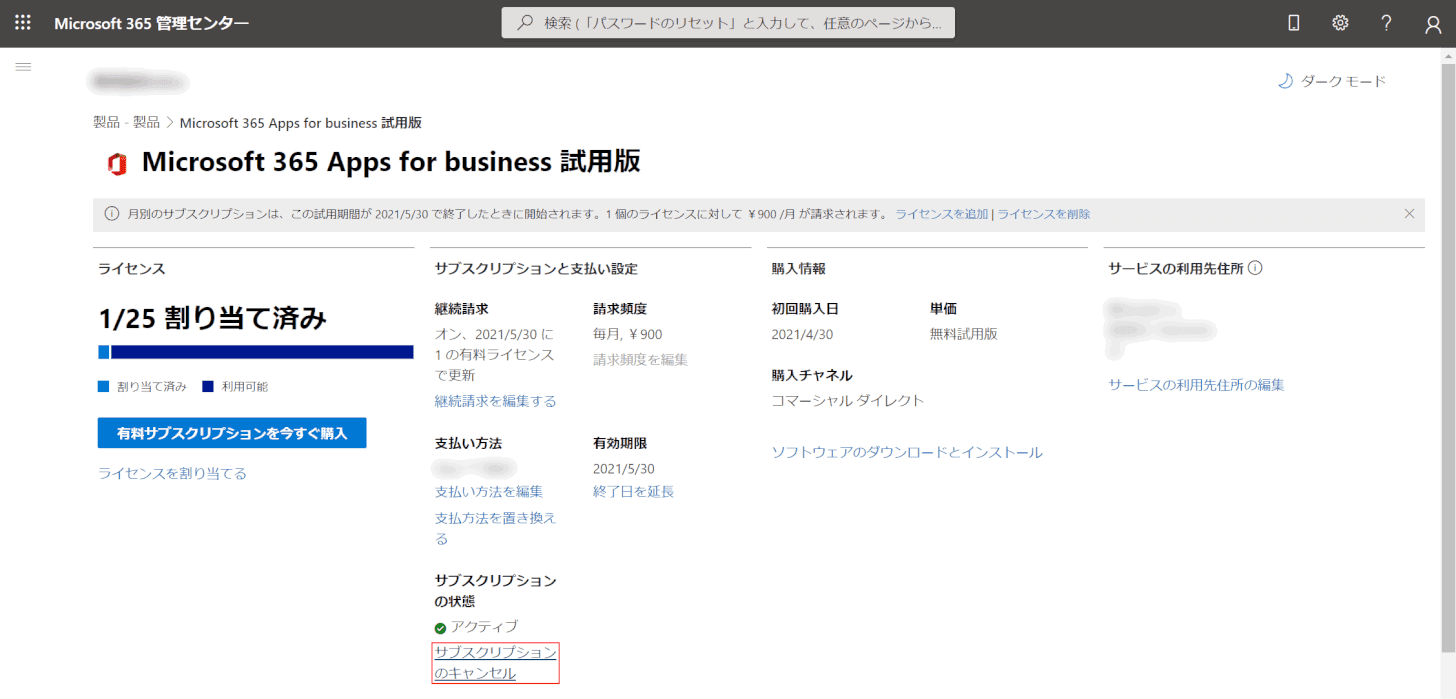Click 有料サブスクリプションを今すぐ購入 button

232,433
